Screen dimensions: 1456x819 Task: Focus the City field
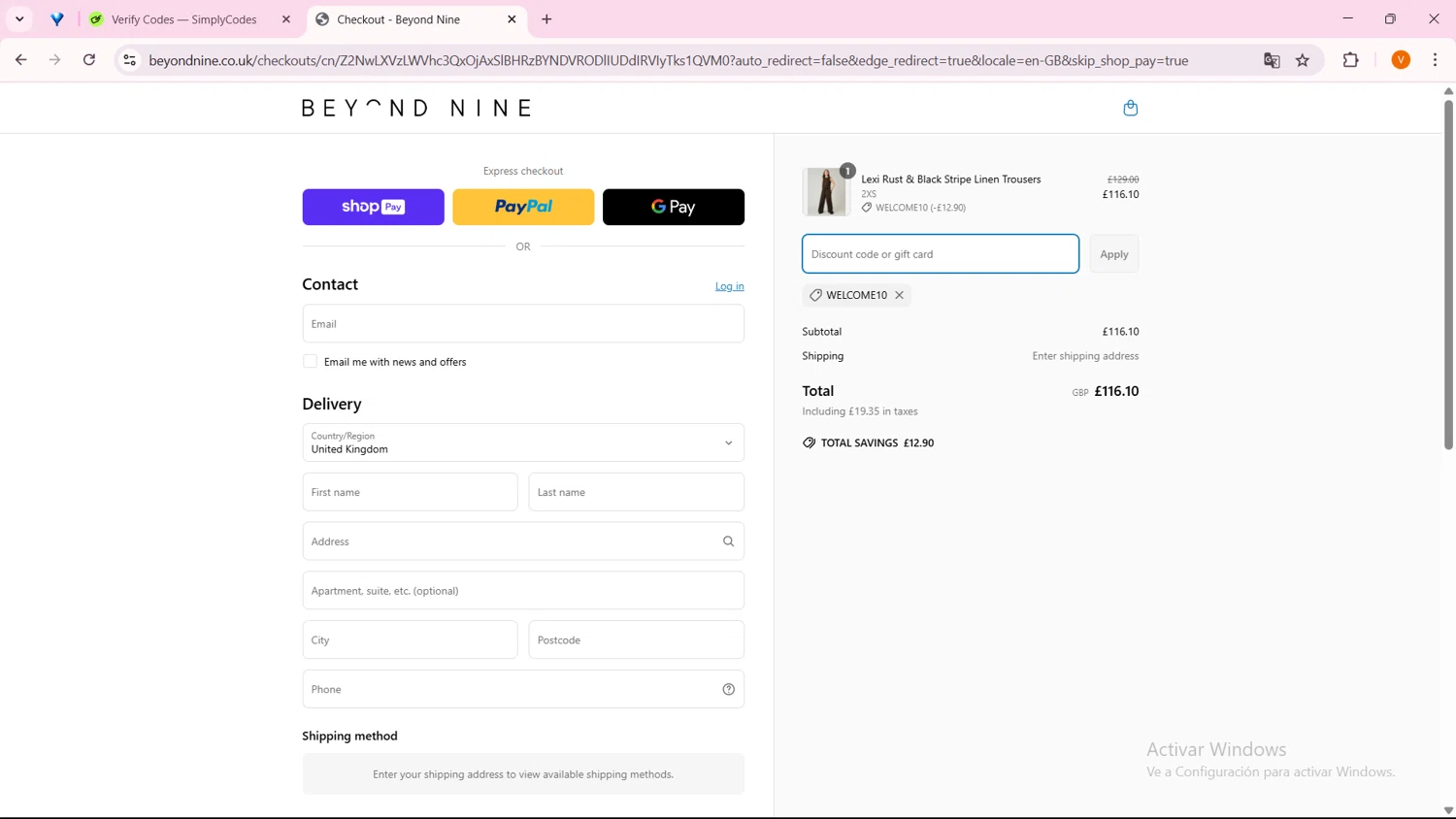click(410, 640)
